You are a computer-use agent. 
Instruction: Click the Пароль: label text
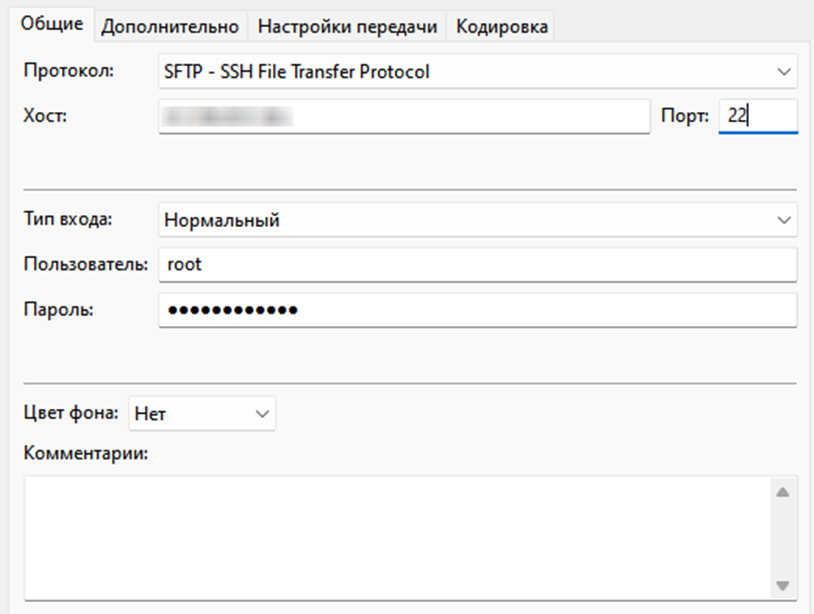58,309
